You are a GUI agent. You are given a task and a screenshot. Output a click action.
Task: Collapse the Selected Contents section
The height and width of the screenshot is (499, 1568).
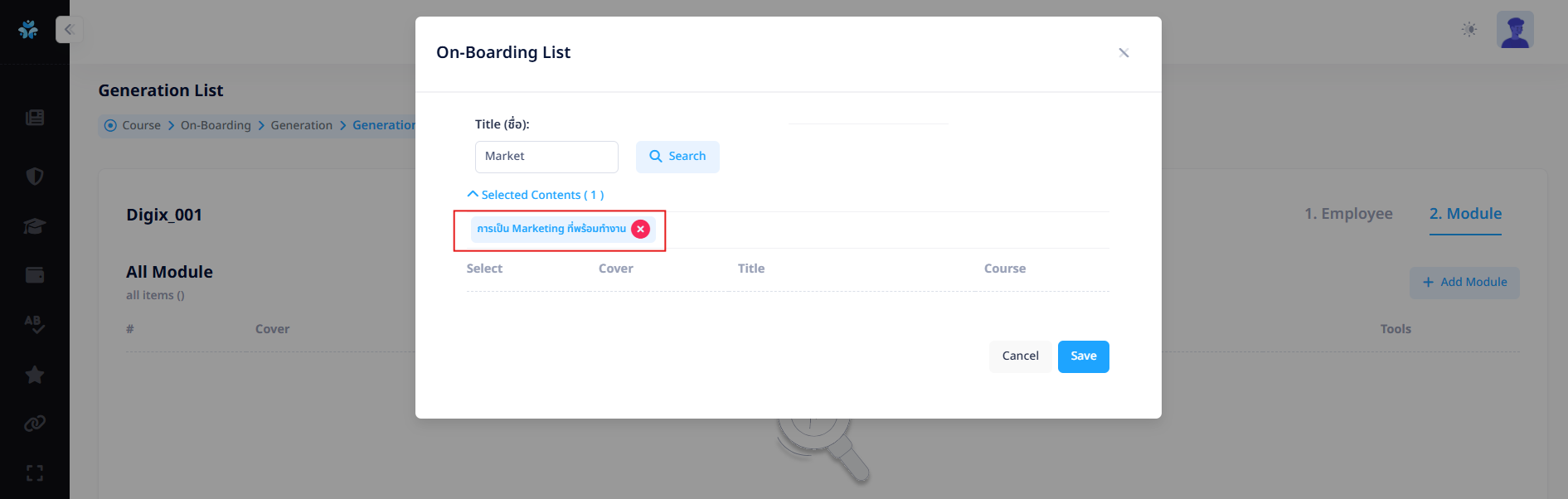[536, 195]
